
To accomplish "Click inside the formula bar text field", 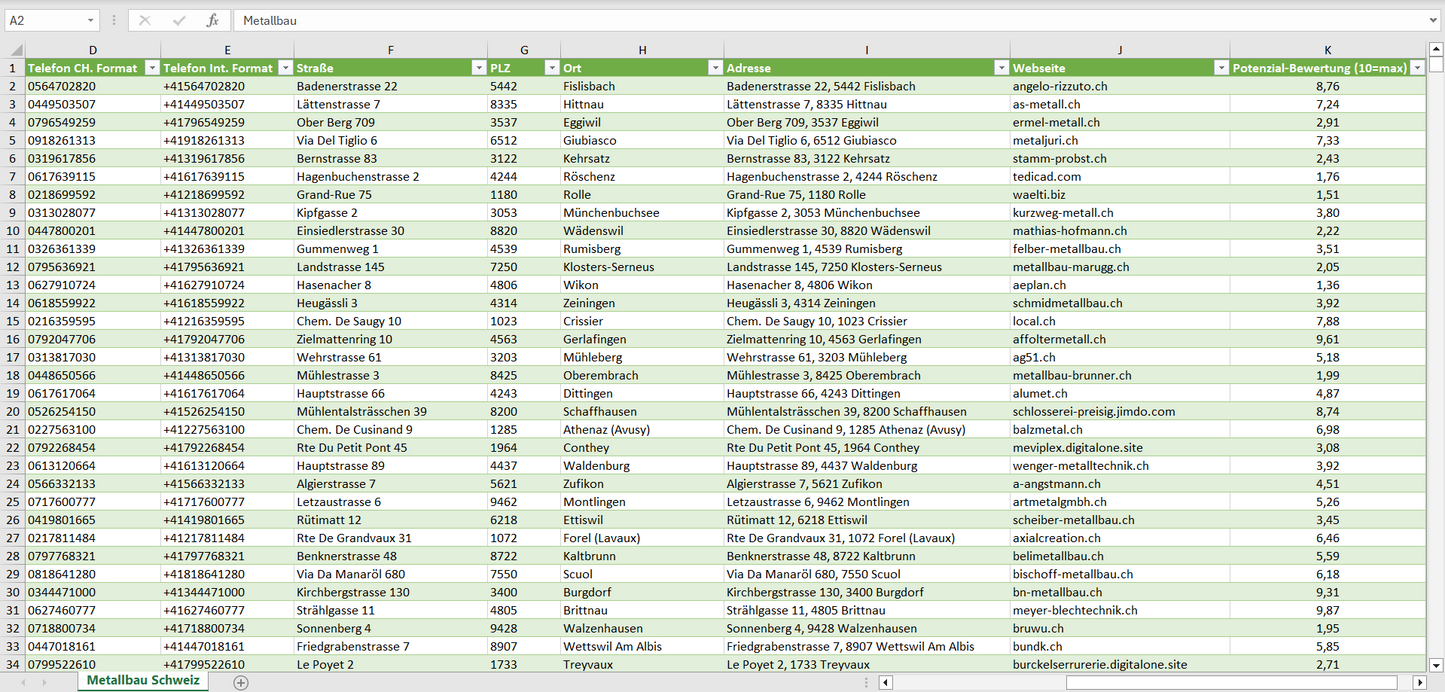I will [x=800, y=20].
